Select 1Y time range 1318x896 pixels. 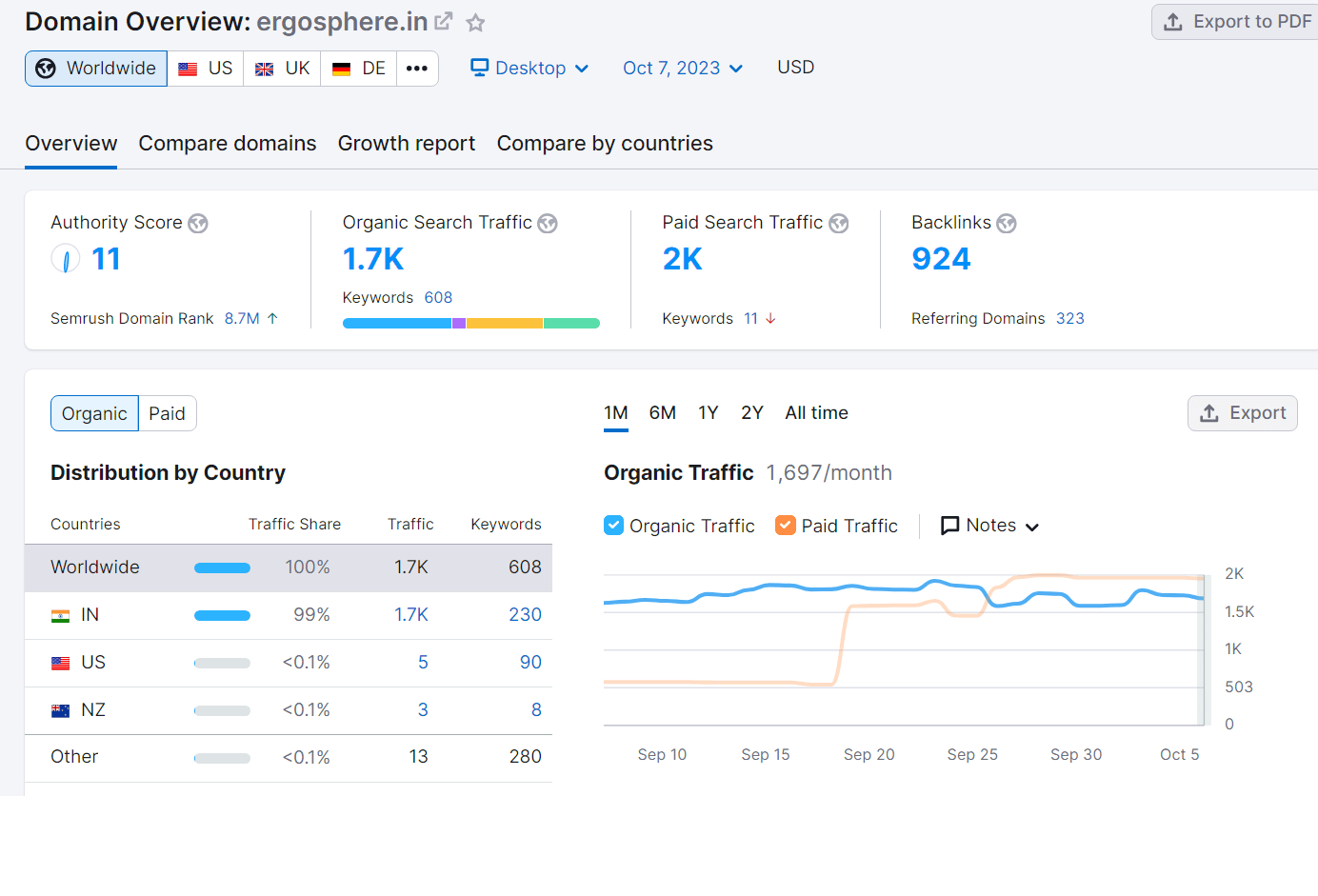pos(709,413)
